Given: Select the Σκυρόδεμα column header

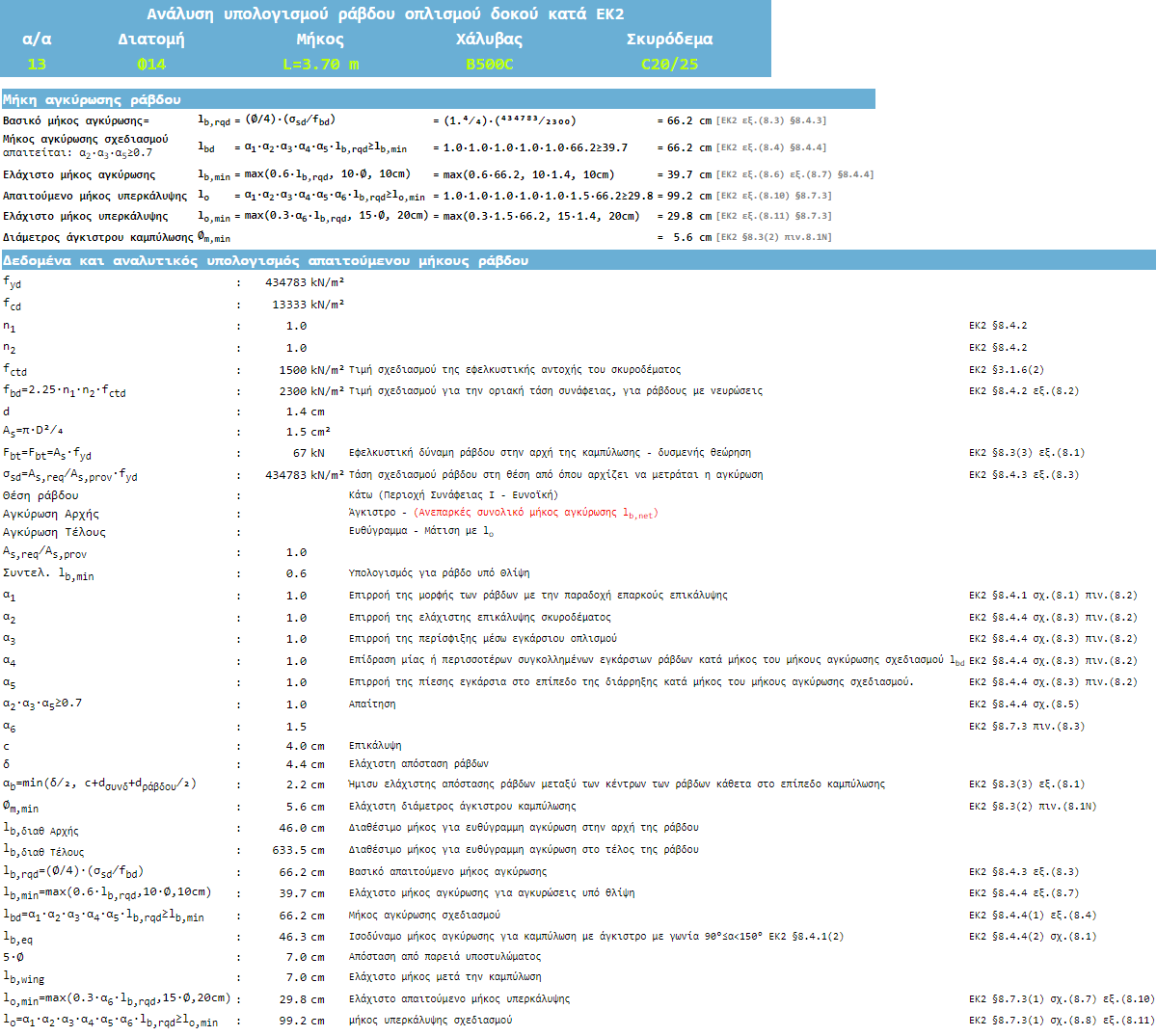Looking at the screenshot, I should click(669, 40).
